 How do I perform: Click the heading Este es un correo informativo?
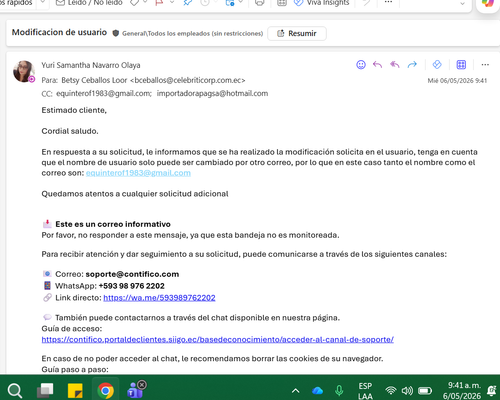113,224
